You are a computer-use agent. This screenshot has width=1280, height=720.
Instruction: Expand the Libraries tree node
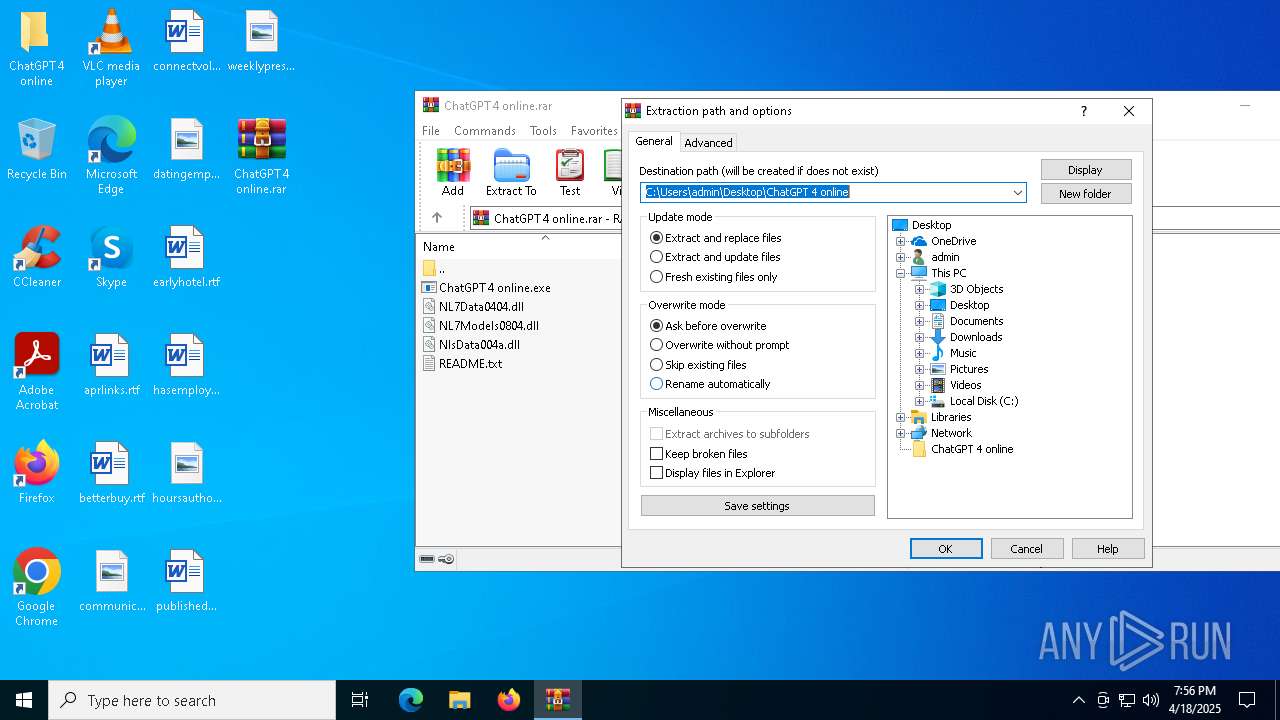(x=900, y=417)
